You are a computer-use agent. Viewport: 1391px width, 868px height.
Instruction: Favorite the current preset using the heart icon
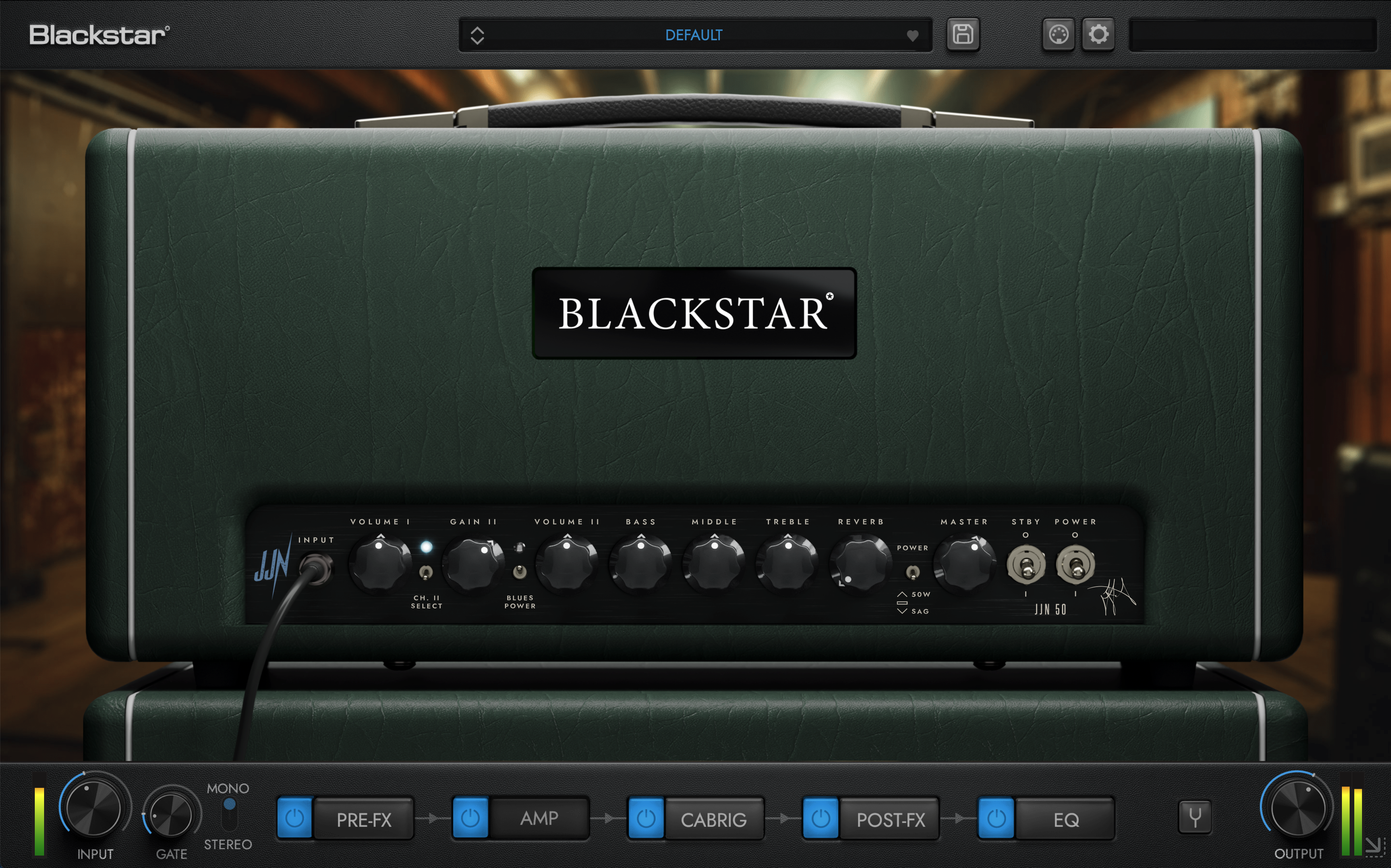point(913,35)
